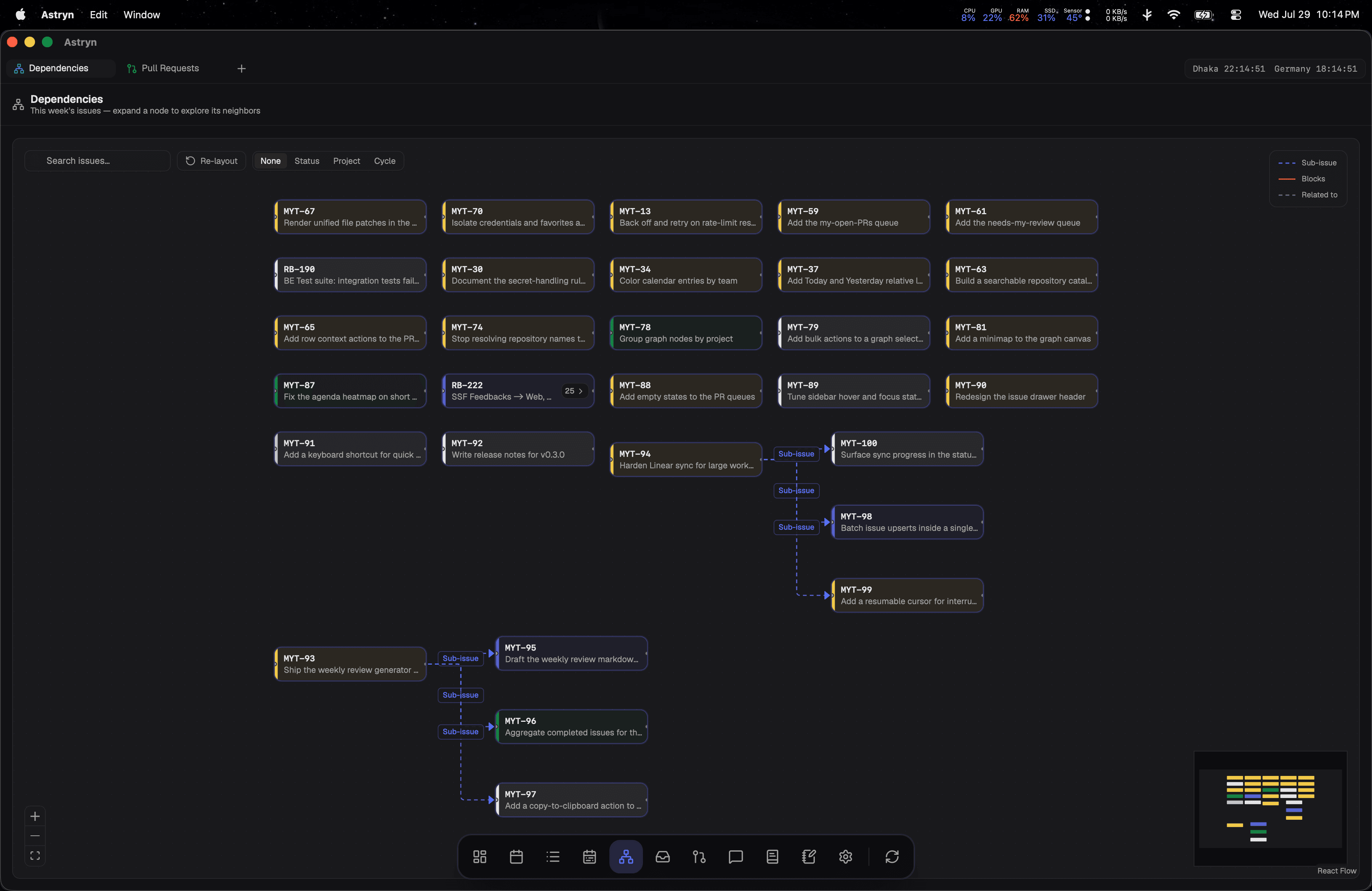Select the MYT-78 Group graph nodes node

pos(686,333)
